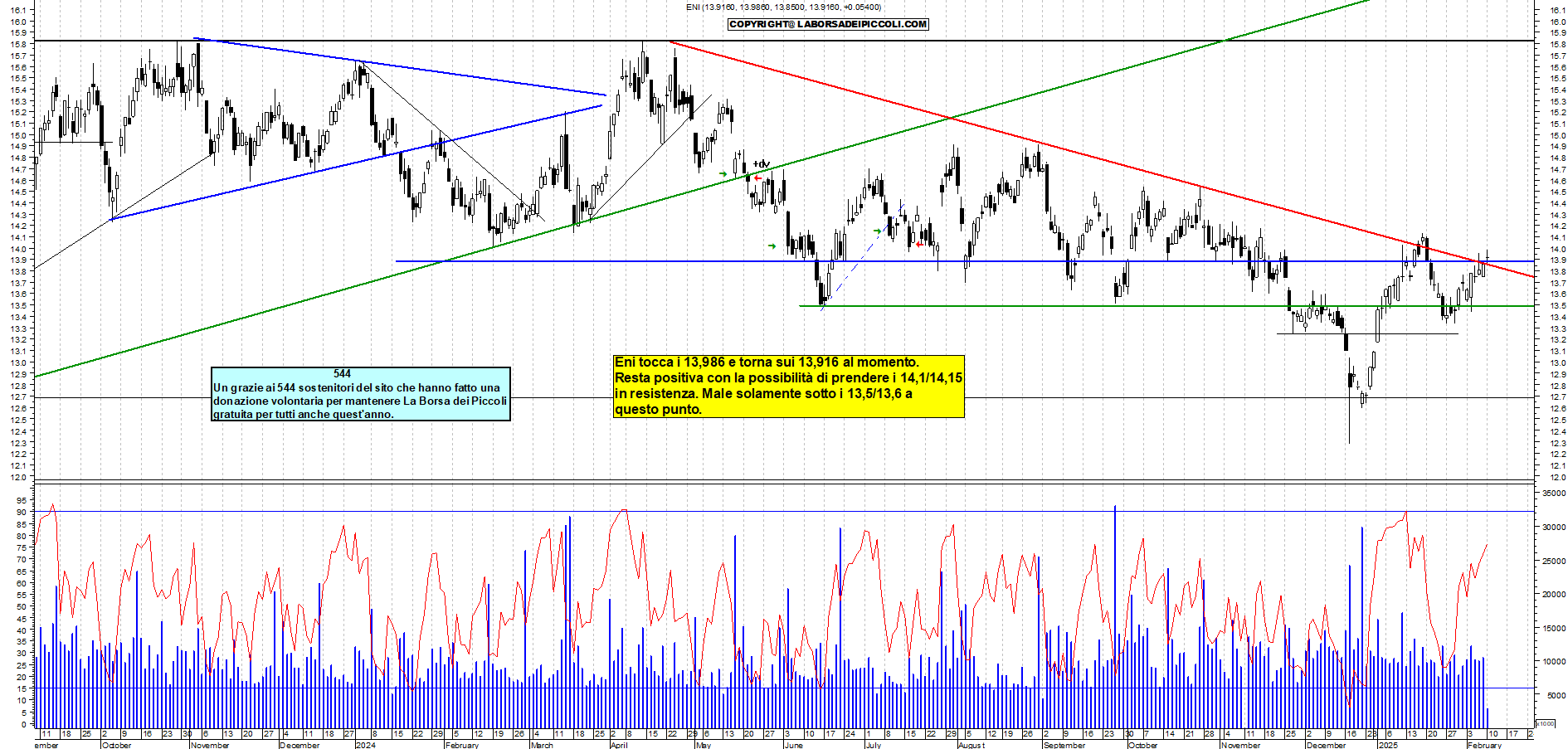Click the 13.5 label on the right price axis

click(x=1557, y=306)
